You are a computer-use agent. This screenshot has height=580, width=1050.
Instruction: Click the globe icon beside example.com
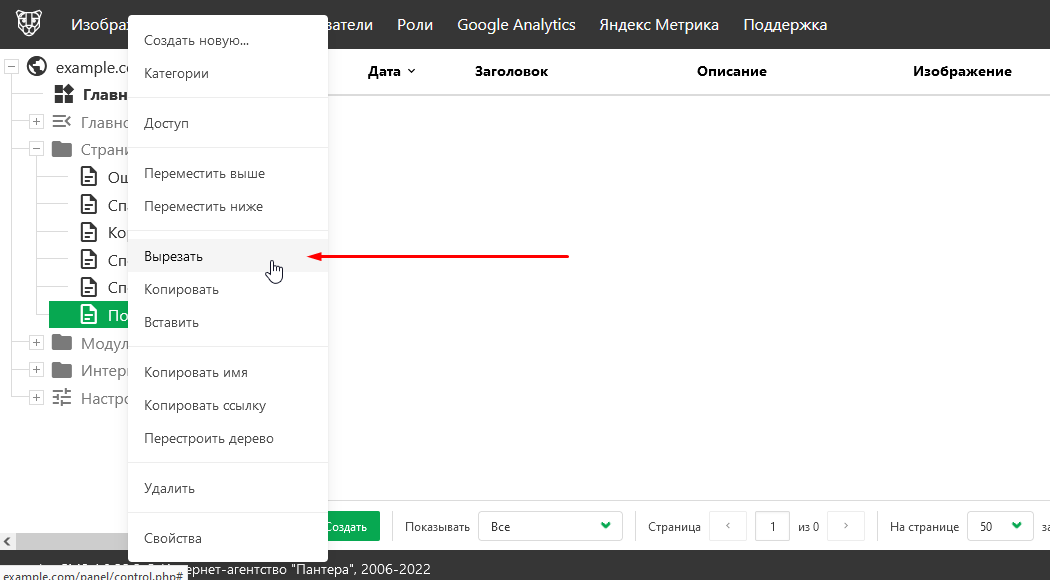click(38, 67)
